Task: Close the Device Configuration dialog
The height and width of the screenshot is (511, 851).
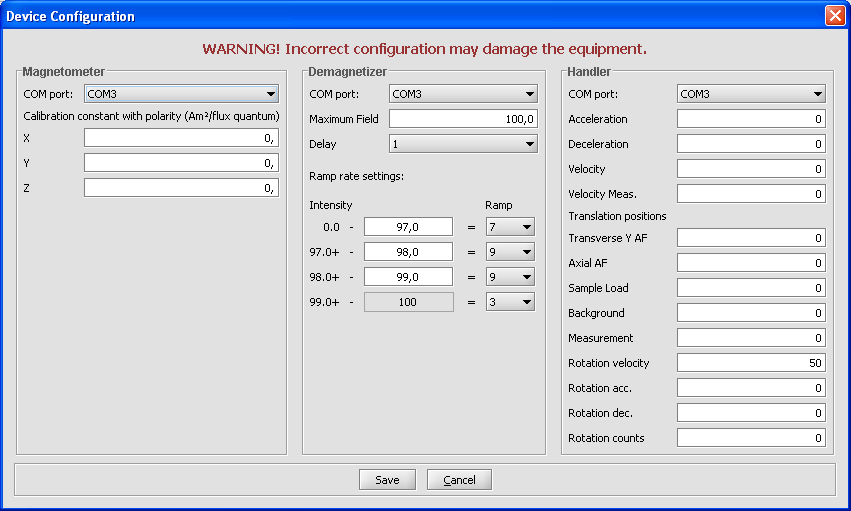Action: pyautogui.click(x=835, y=15)
